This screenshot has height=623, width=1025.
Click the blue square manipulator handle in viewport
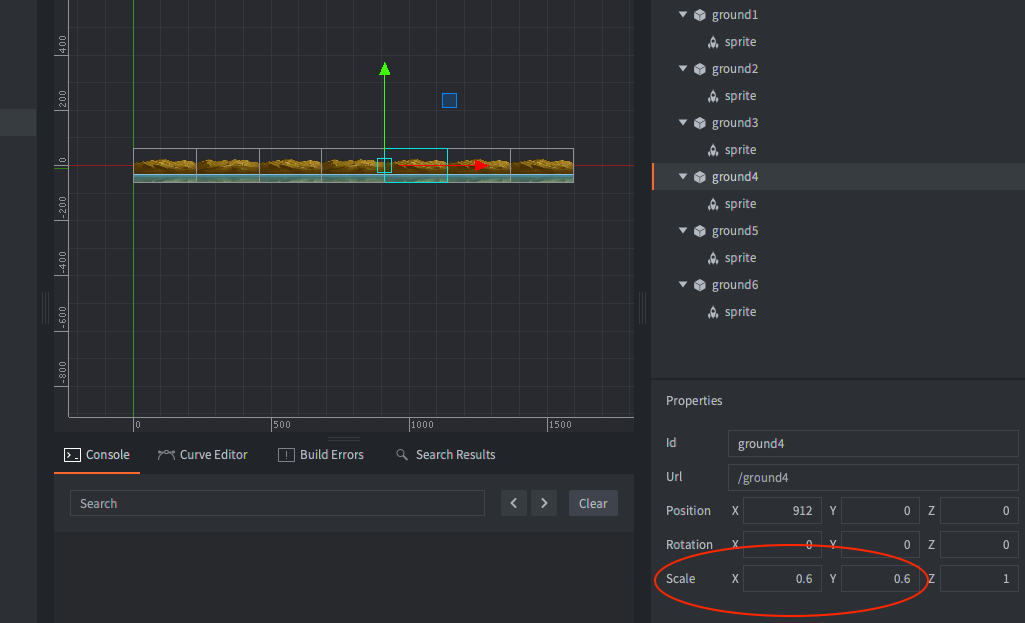449,100
